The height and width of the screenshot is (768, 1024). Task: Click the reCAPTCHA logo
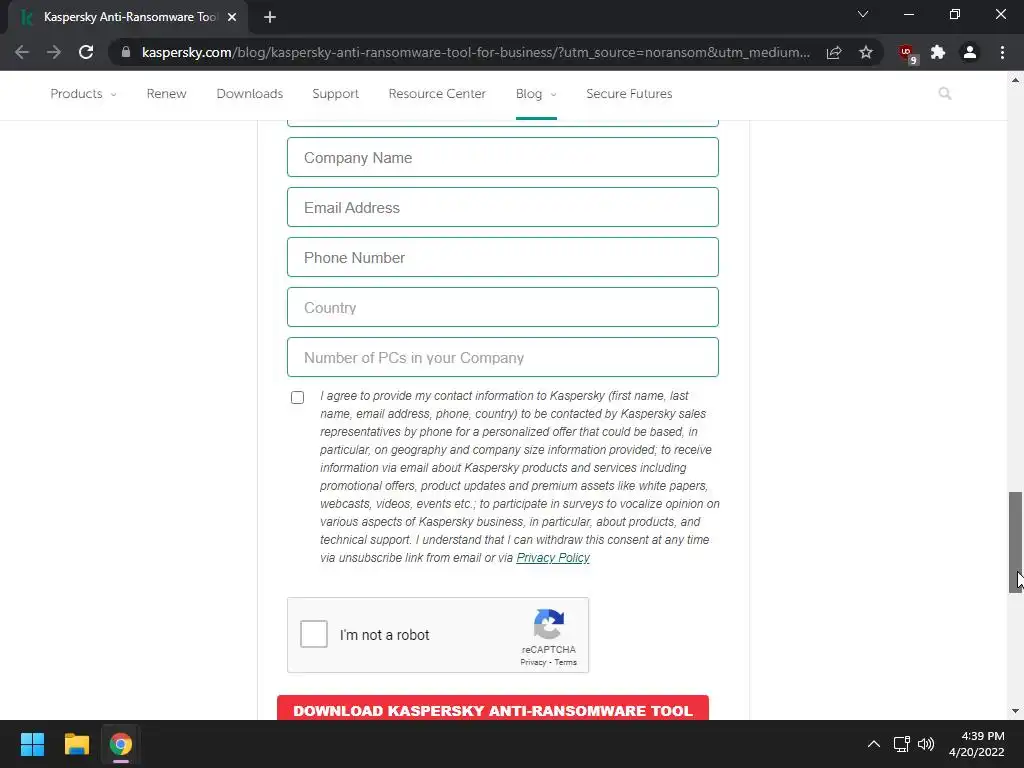tap(549, 624)
